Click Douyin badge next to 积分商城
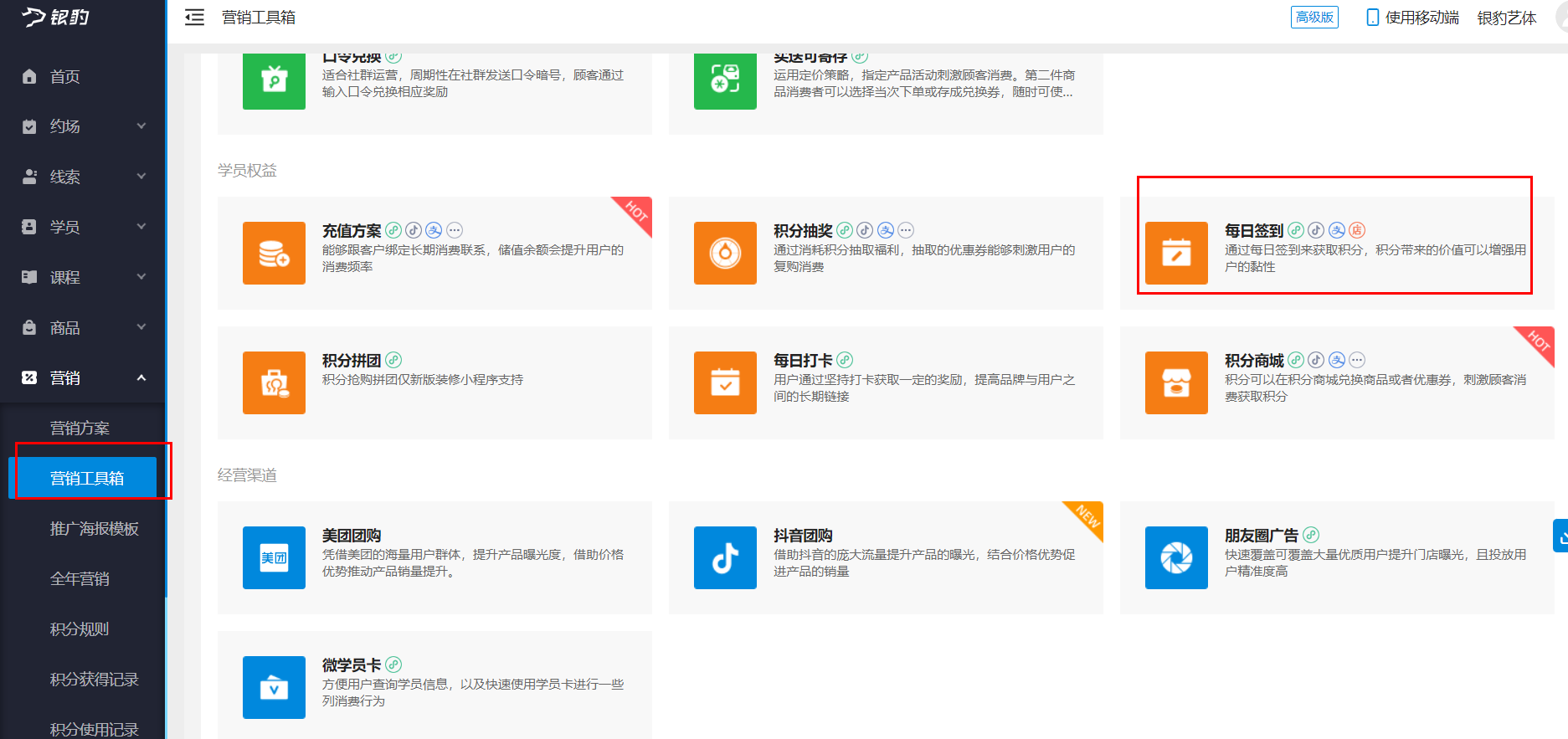1568x739 pixels. pyautogui.click(x=1316, y=360)
